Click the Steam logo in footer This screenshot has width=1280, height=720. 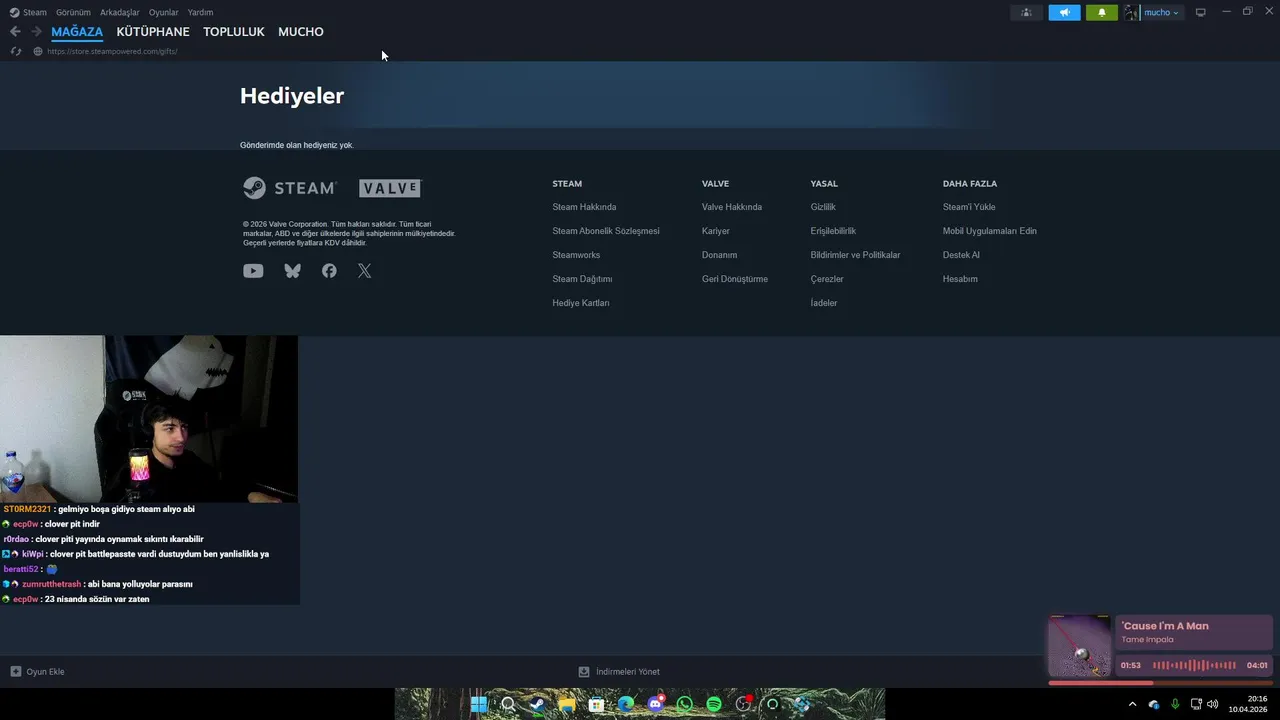coord(290,188)
